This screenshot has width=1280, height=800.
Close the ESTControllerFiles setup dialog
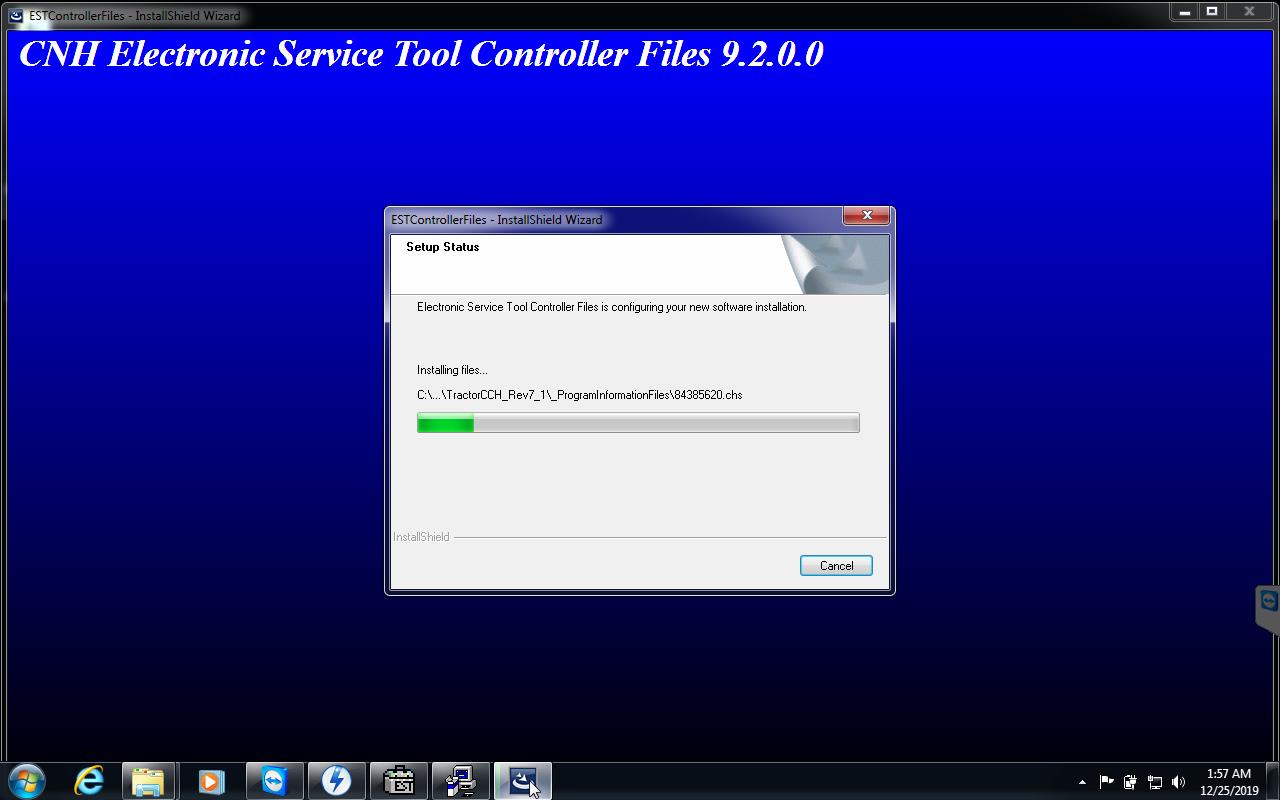pyautogui.click(x=867, y=215)
